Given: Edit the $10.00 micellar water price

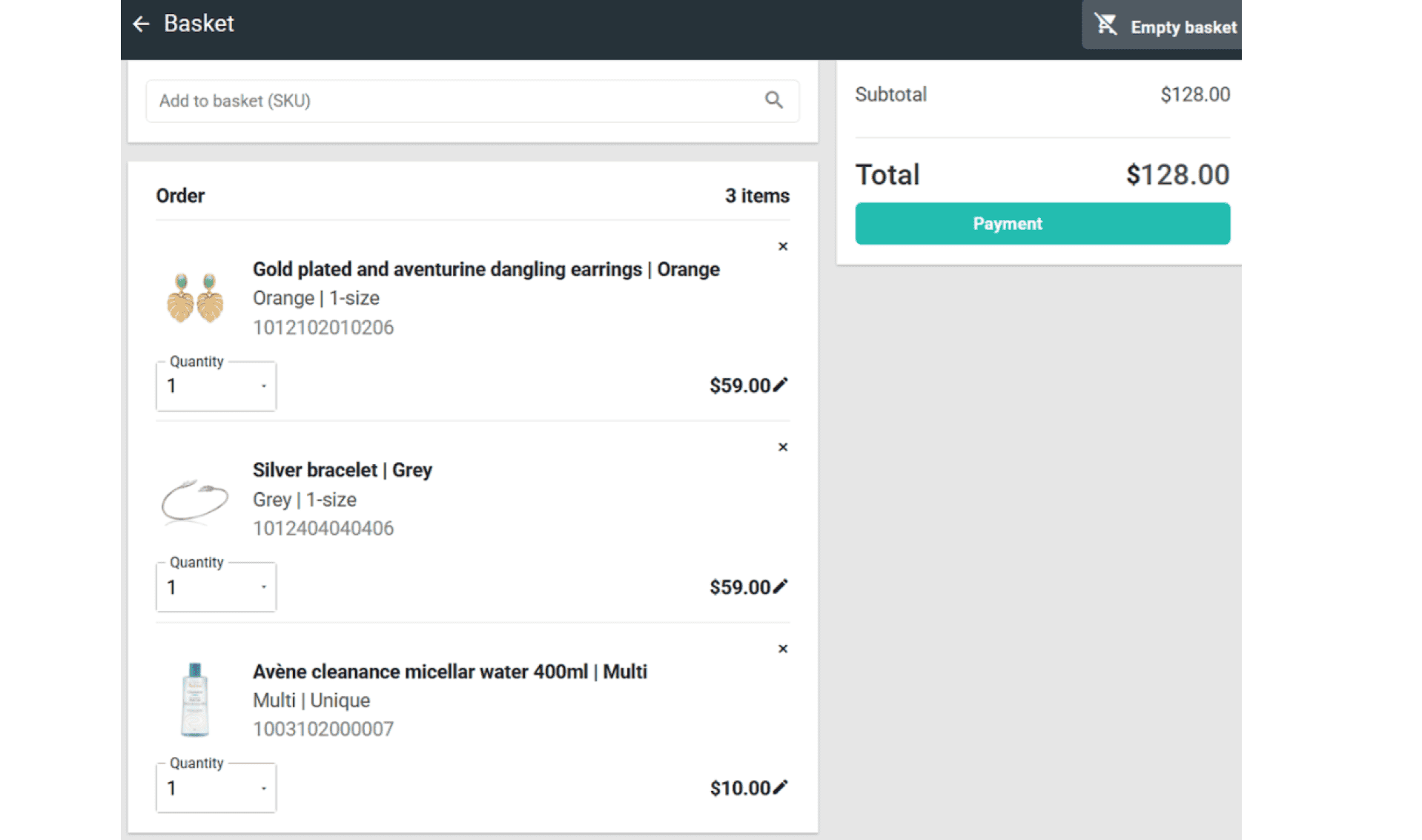Looking at the screenshot, I should coord(780,787).
